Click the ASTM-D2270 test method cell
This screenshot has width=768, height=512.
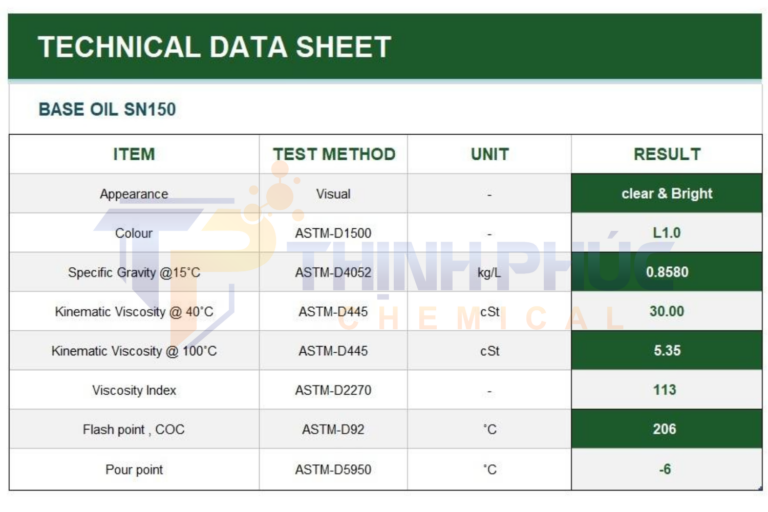coord(334,390)
